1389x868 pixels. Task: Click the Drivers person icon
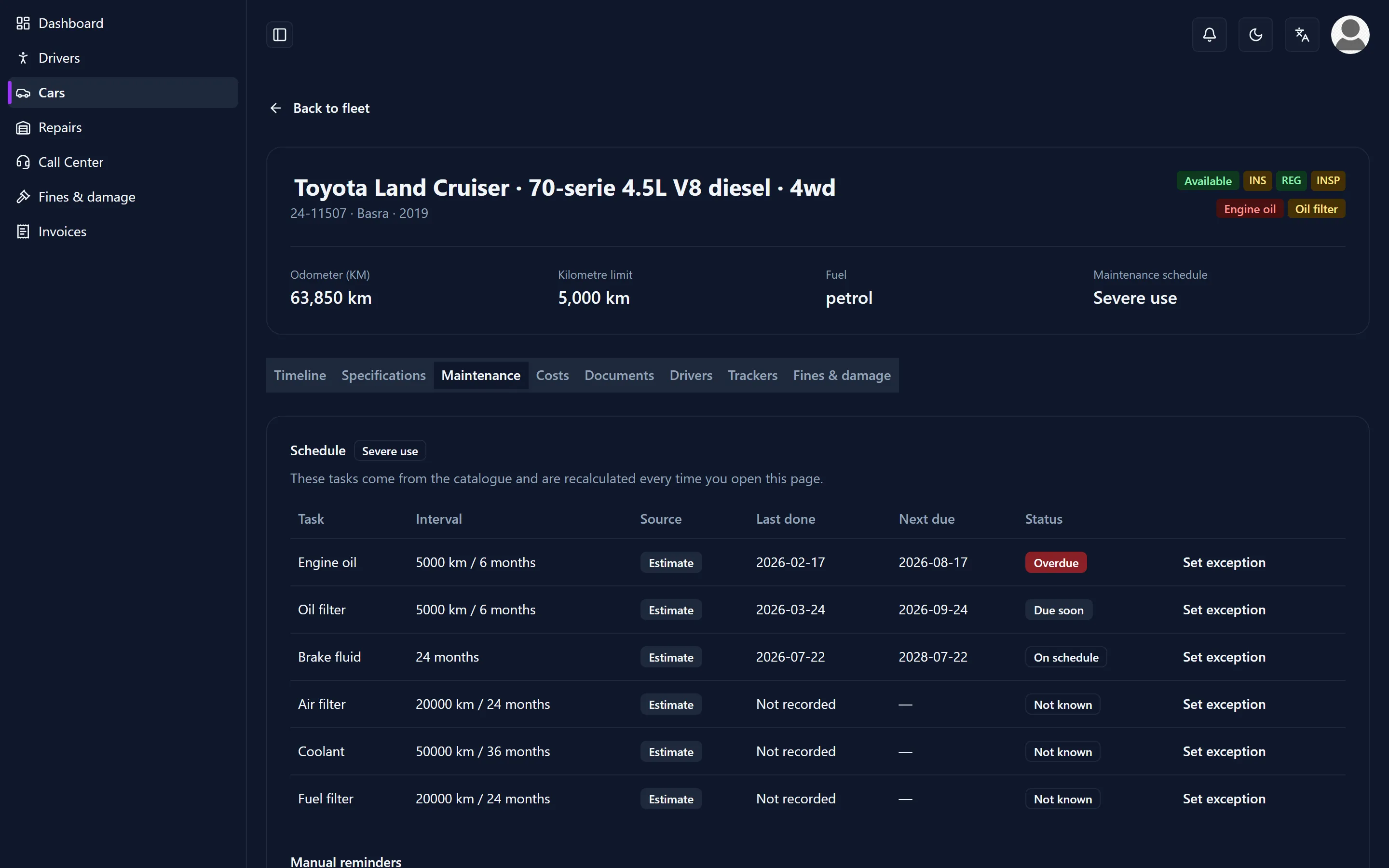[23, 58]
